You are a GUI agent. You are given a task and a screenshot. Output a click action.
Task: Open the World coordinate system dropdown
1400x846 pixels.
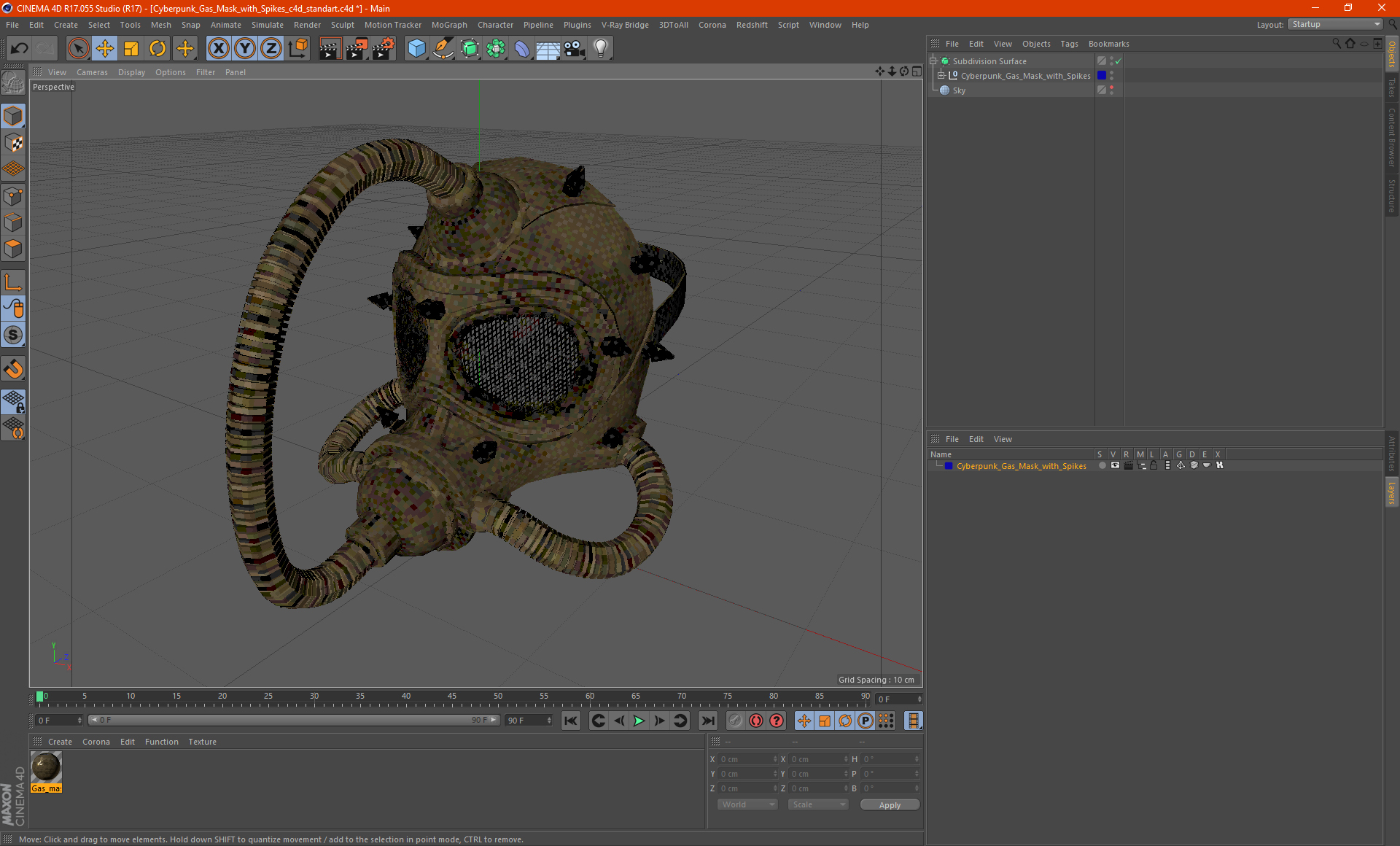point(747,804)
